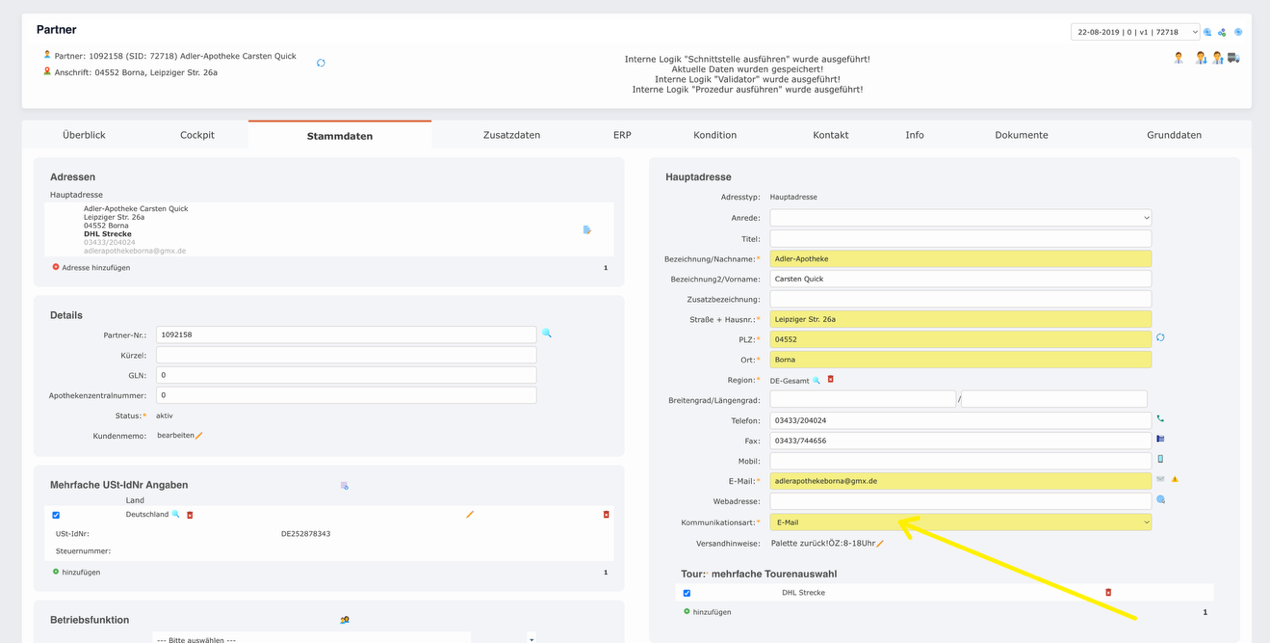Image resolution: width=1270 pixels, height=643 pixels.
Task: Click the fax machine icon next to Fax field
Action: [x=1160, y=440]
